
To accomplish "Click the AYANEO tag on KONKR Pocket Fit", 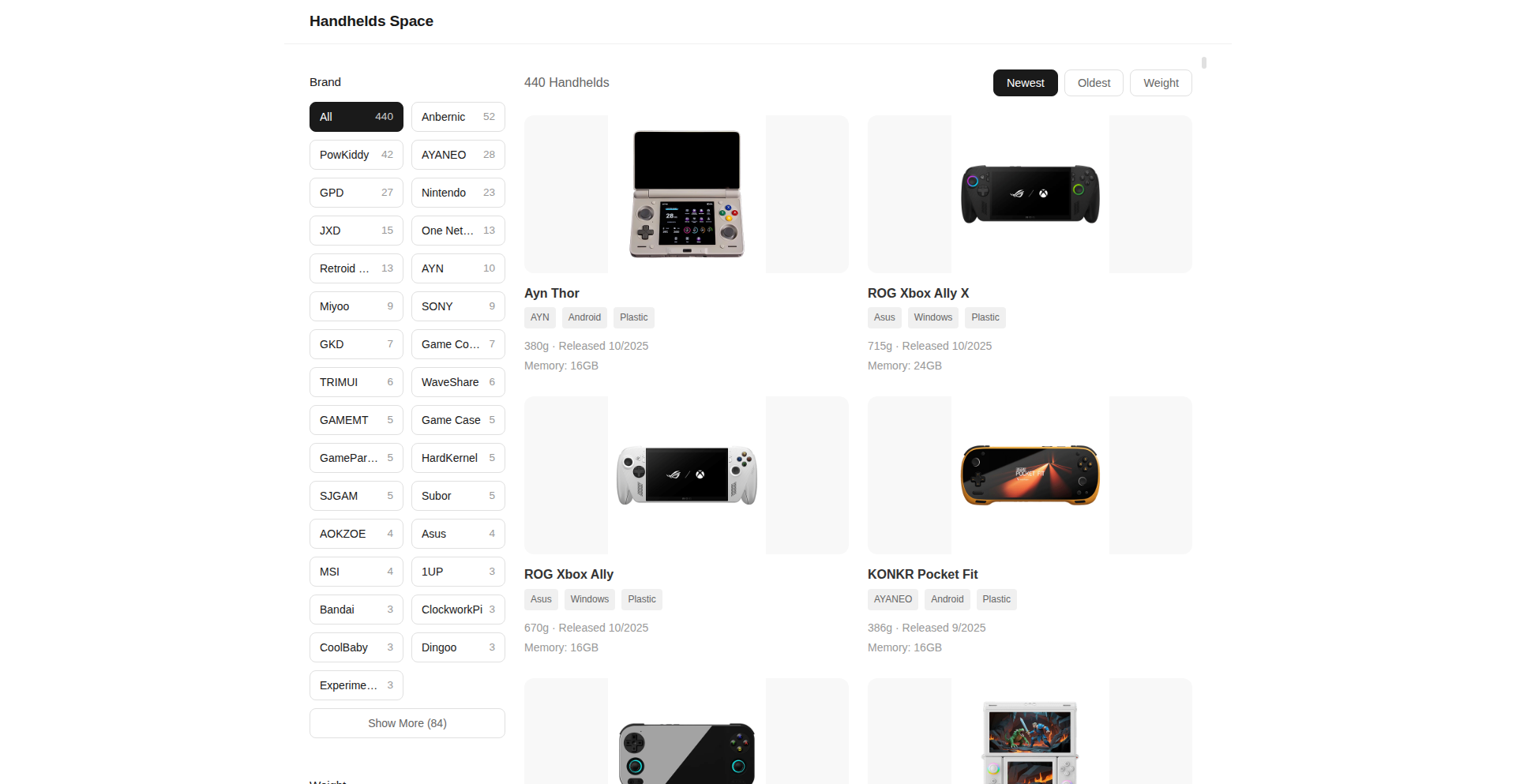I will [x=893, y=599].
